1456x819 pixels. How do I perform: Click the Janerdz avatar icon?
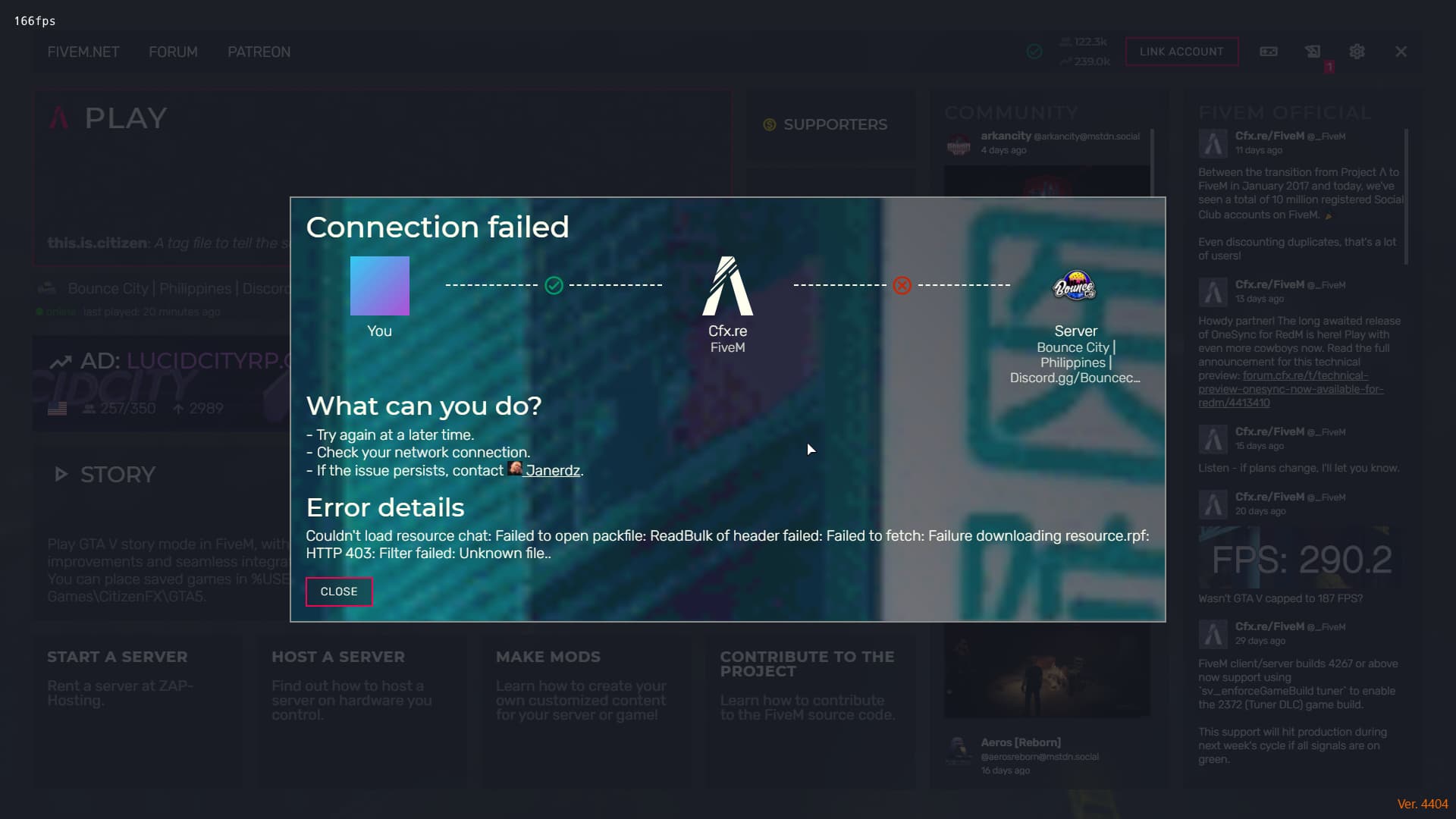(x=516, y=469)
